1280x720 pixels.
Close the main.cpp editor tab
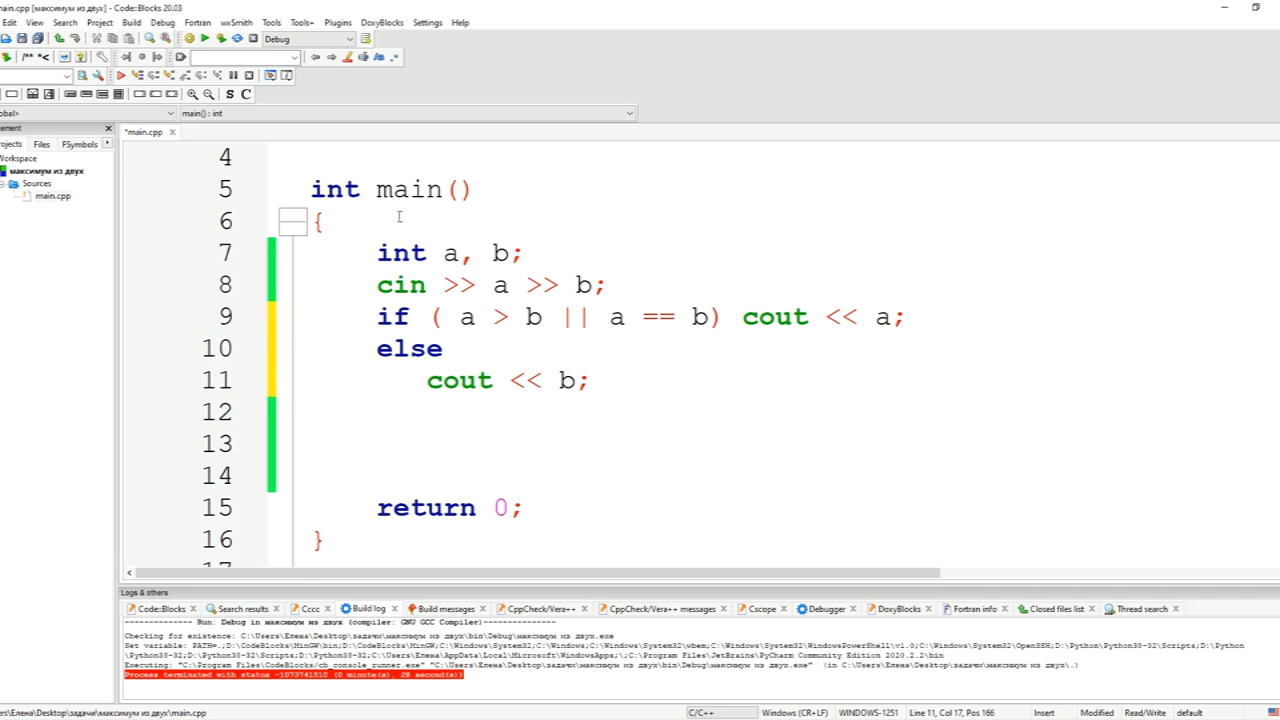pyautogui.click(x=172, y=132)
